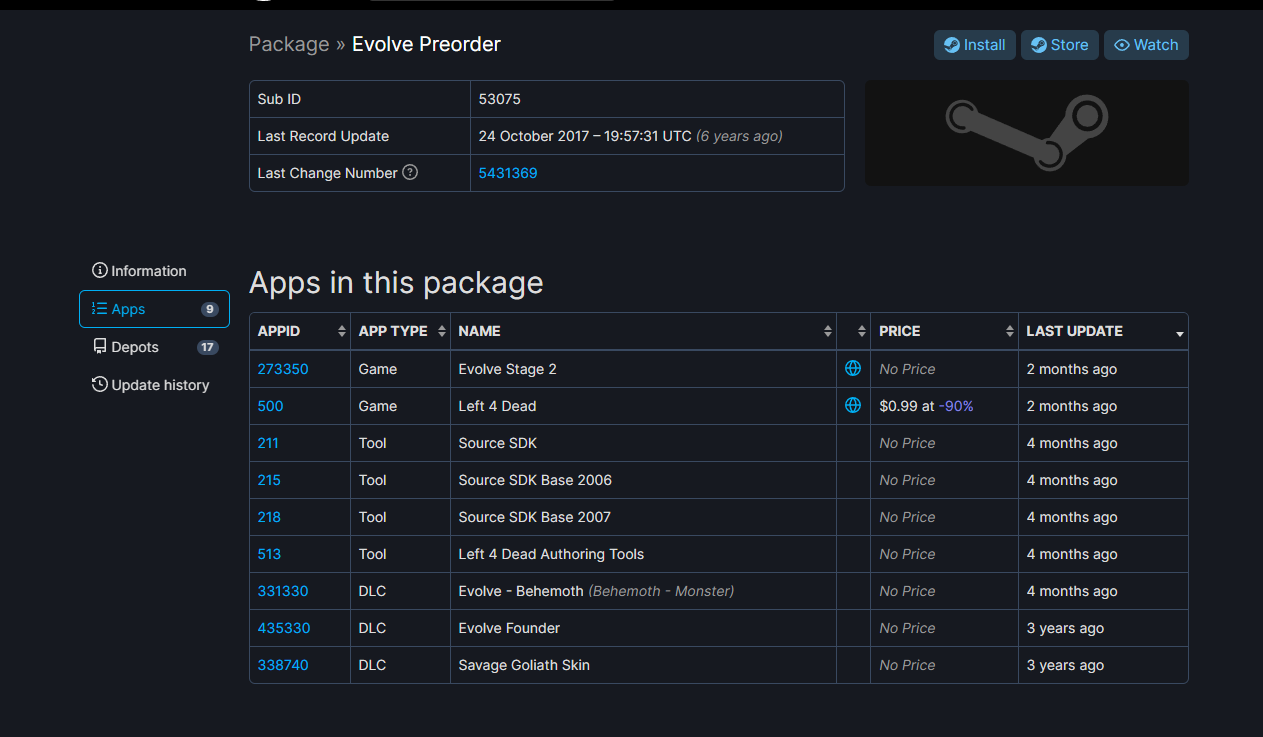Viewport: 1263px width, 737px height.
Task: Sort table by LAST UPDATE column
Action: pos(1103,331)
